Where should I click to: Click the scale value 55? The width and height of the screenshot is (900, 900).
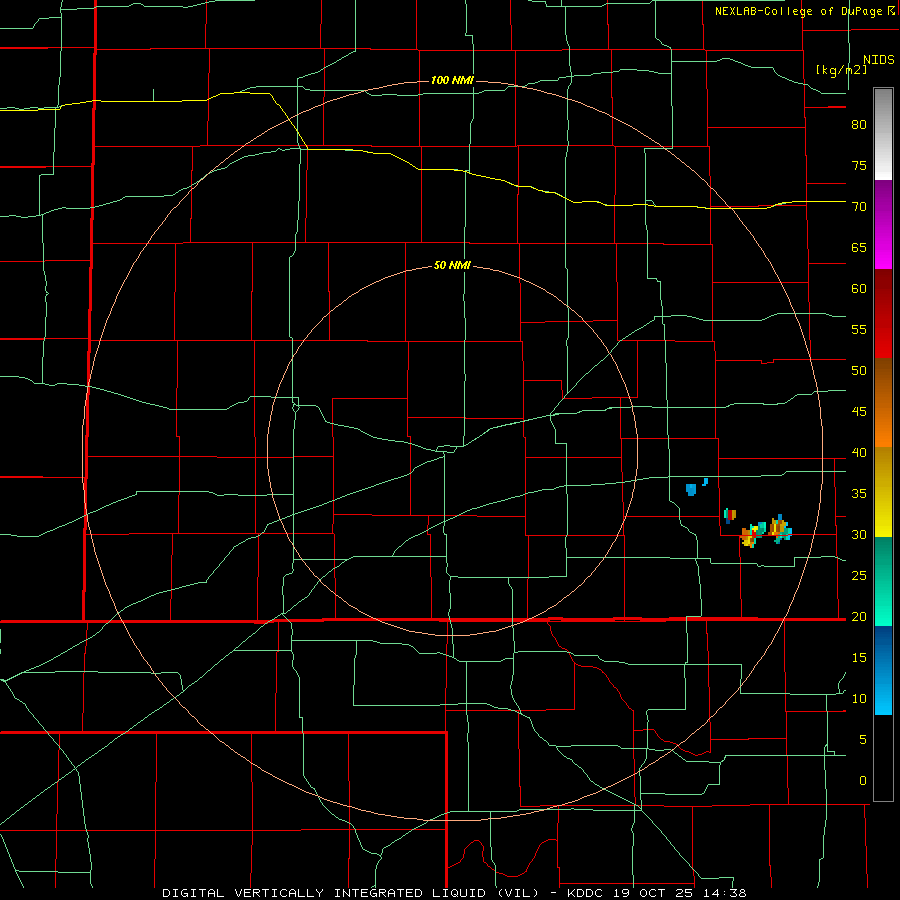click(x=859, y=329)
